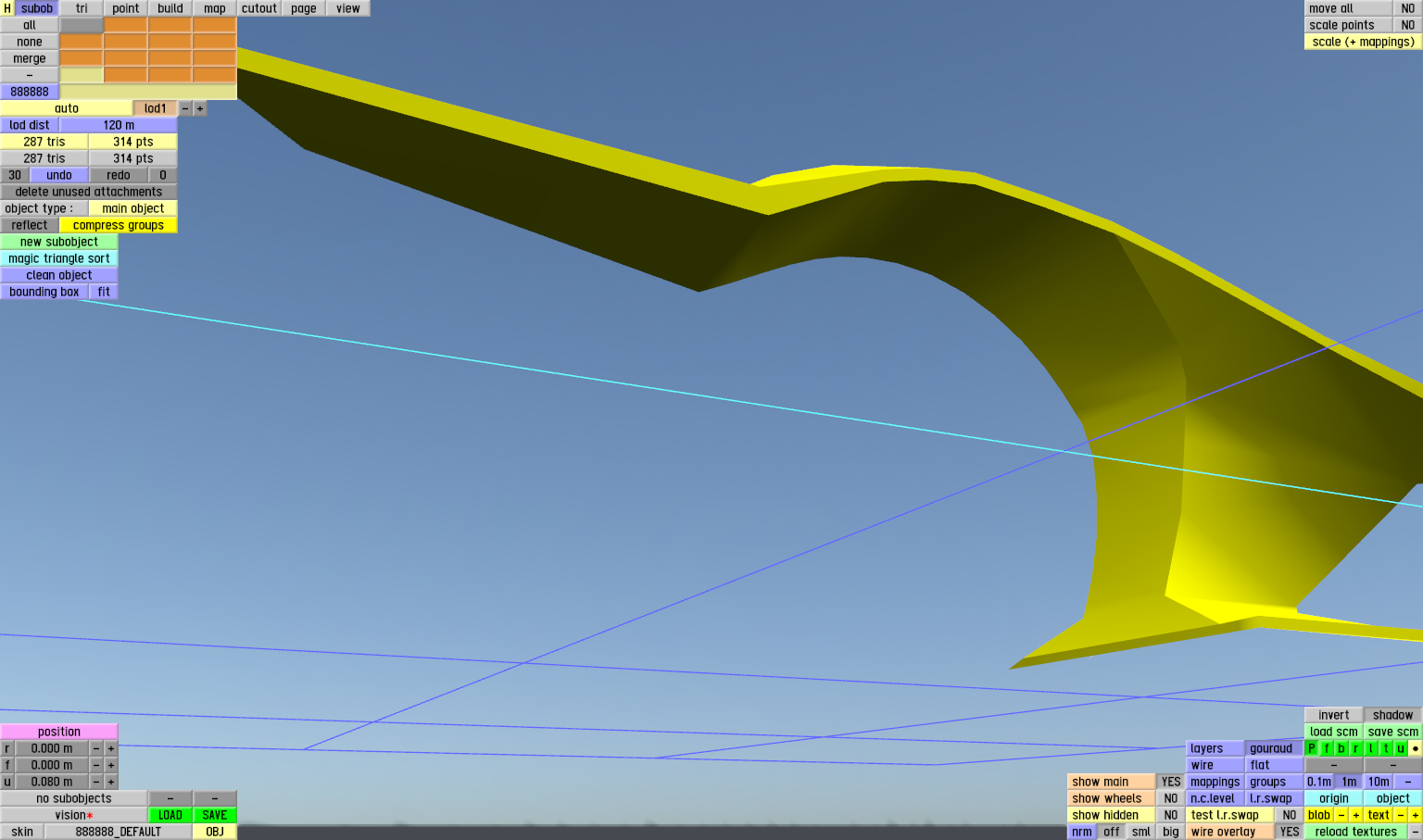Click the reload textures button
This screenshot has height=840, width=1423.
[x=1356, y=832]
